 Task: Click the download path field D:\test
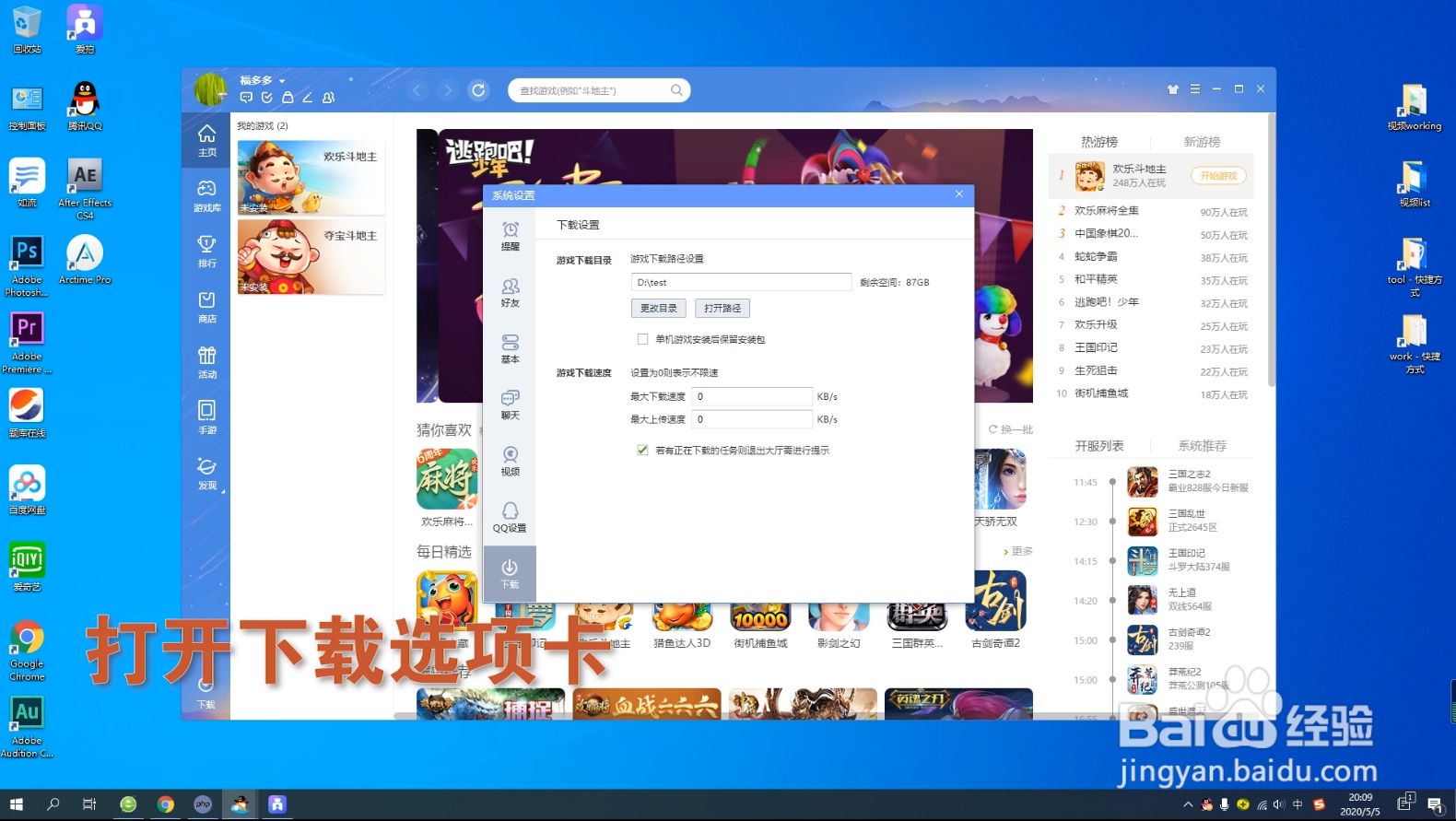coord(741,282)
